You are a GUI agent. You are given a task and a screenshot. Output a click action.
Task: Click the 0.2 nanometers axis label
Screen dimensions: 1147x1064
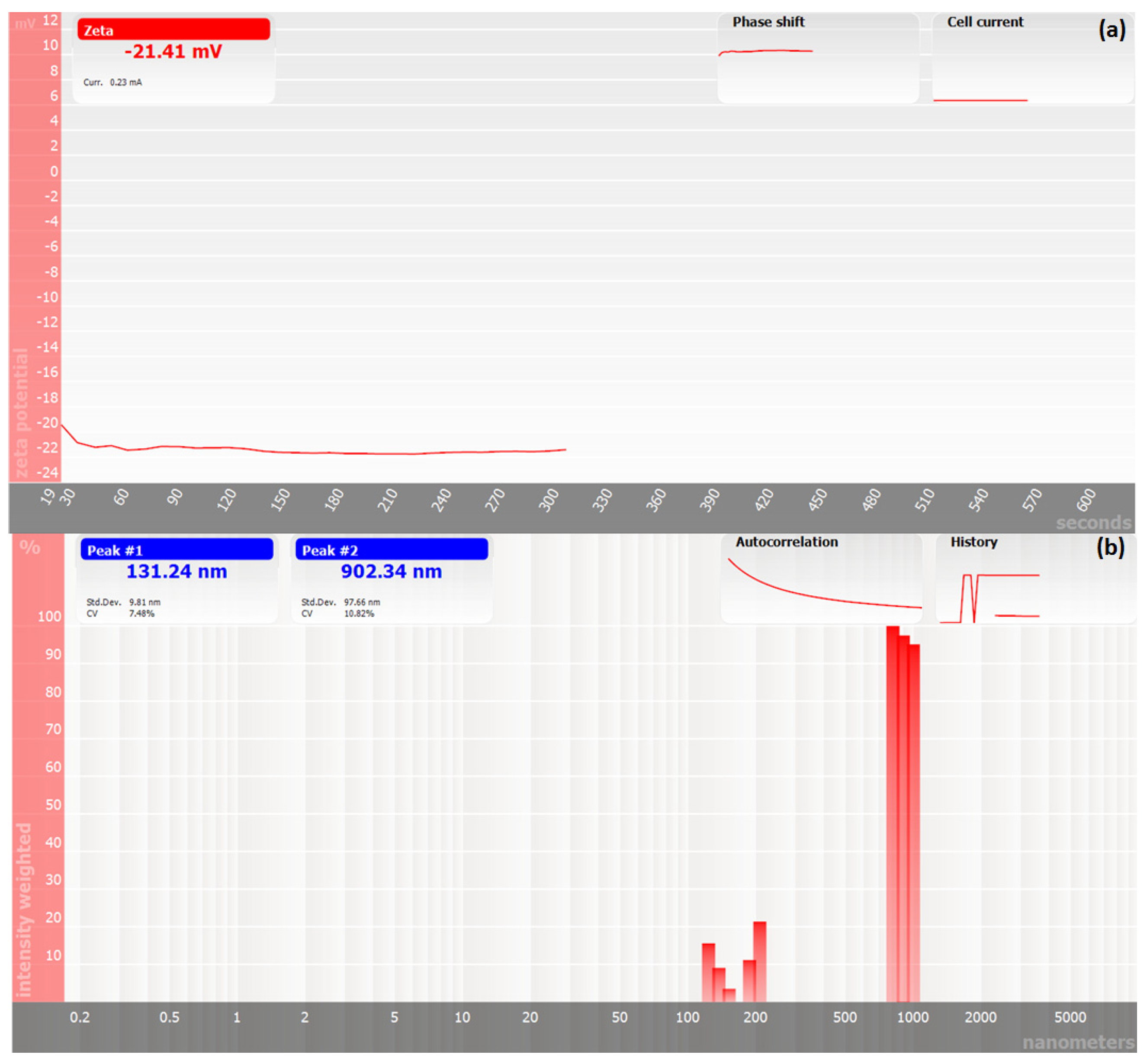click(x=80, y=1017)
